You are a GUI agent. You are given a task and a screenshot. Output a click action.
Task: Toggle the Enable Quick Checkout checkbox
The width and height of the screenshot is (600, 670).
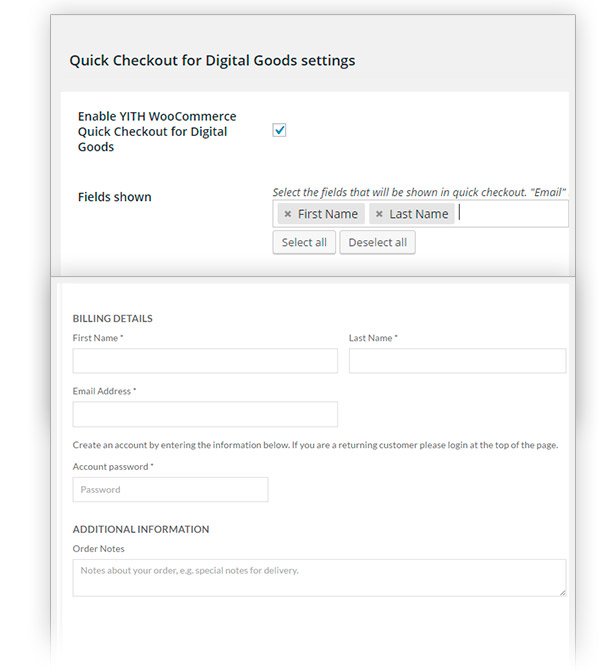(x=280, y=130)
